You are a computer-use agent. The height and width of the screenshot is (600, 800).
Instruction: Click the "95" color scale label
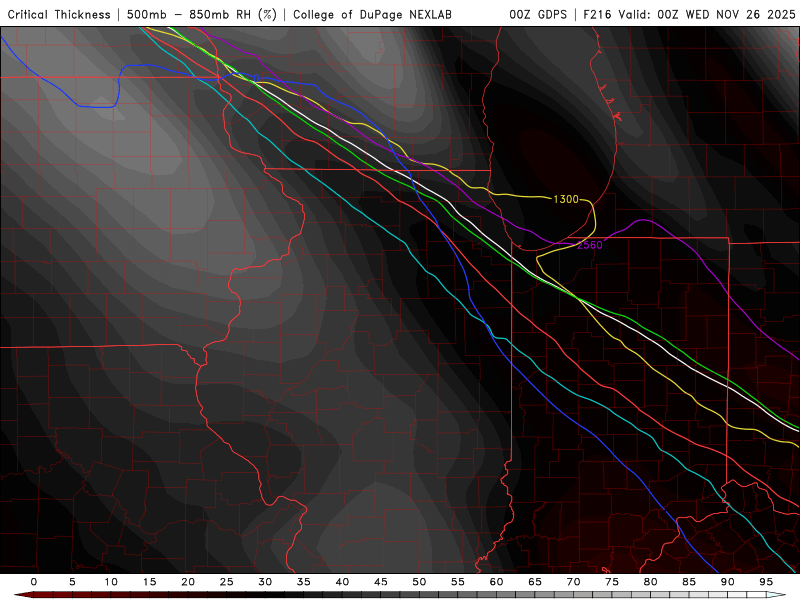click(x=766, y=582)
